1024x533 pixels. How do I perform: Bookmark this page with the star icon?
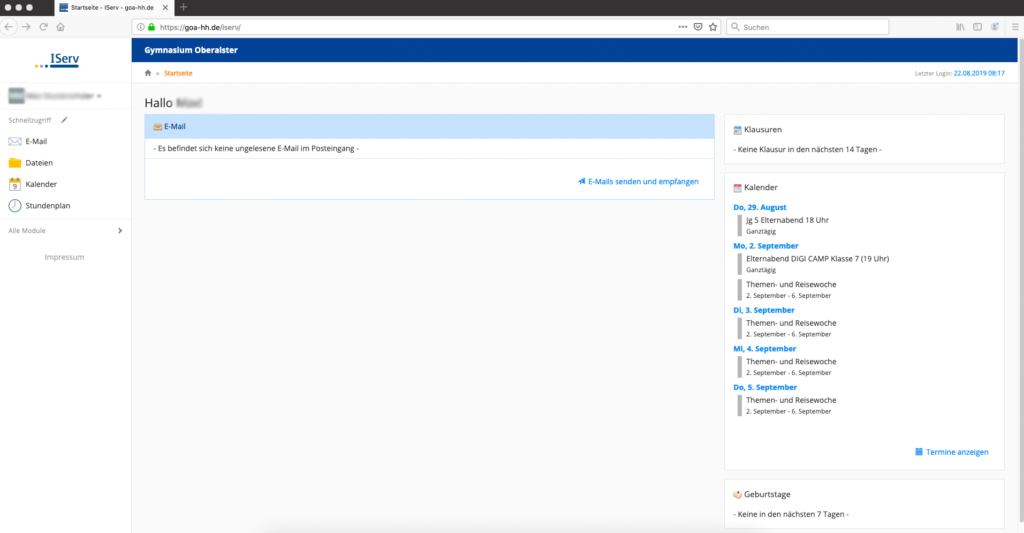pyautogui.click(x=712, y=27)
